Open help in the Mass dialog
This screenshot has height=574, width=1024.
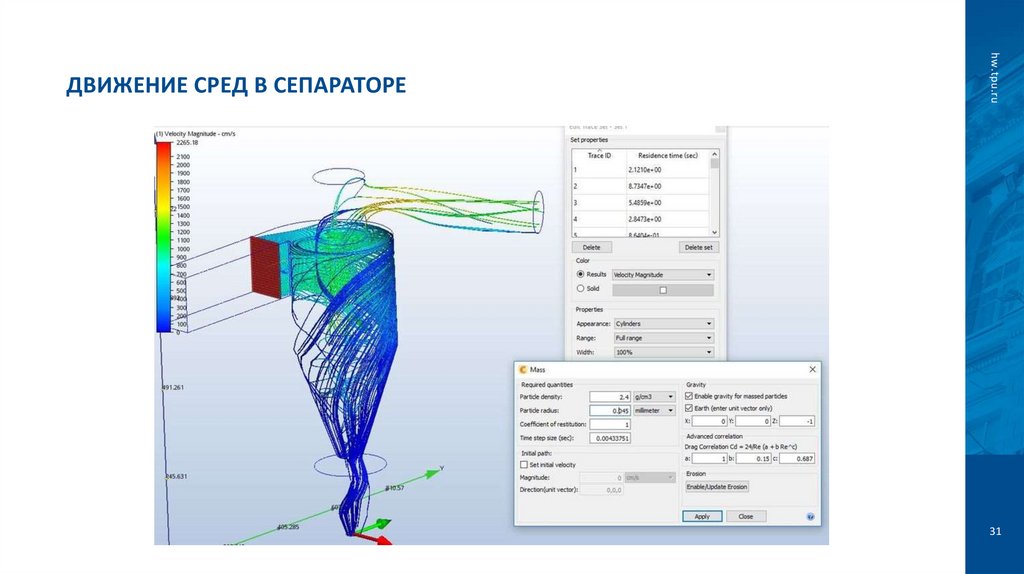coord(810,517)
